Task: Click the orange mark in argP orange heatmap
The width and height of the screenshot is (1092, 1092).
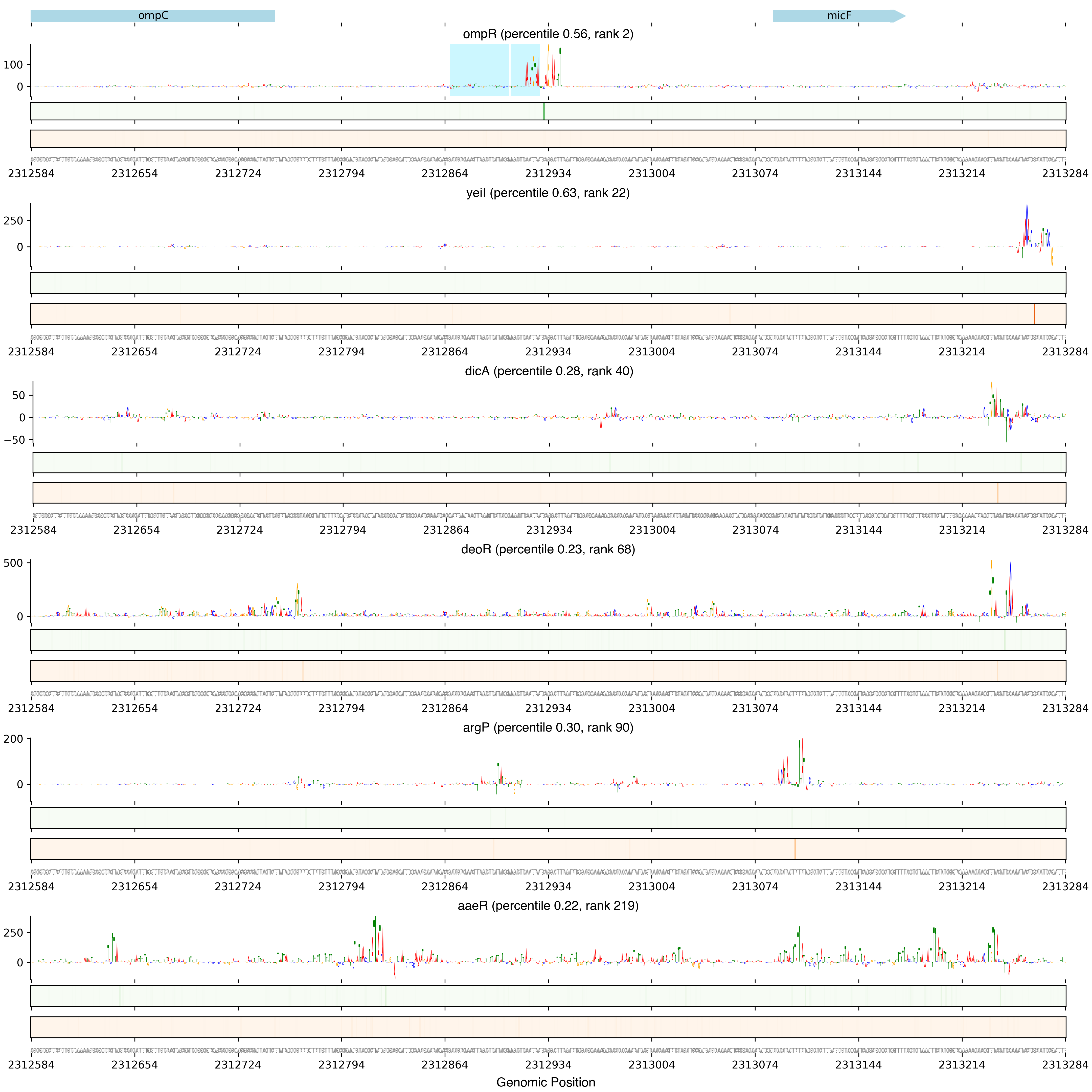Action: pyautogui.click(x=795, y=849)
